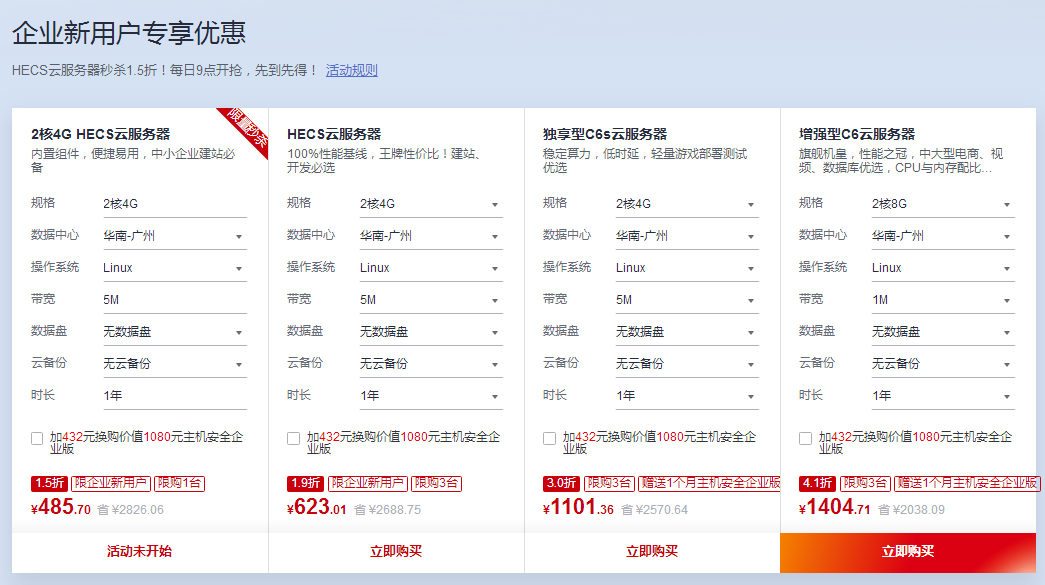Open 时长 1年 dropdown in 增强型C6 card
Image resolution: width=1045 pixels, height=585 pixels.
point(943,396)
